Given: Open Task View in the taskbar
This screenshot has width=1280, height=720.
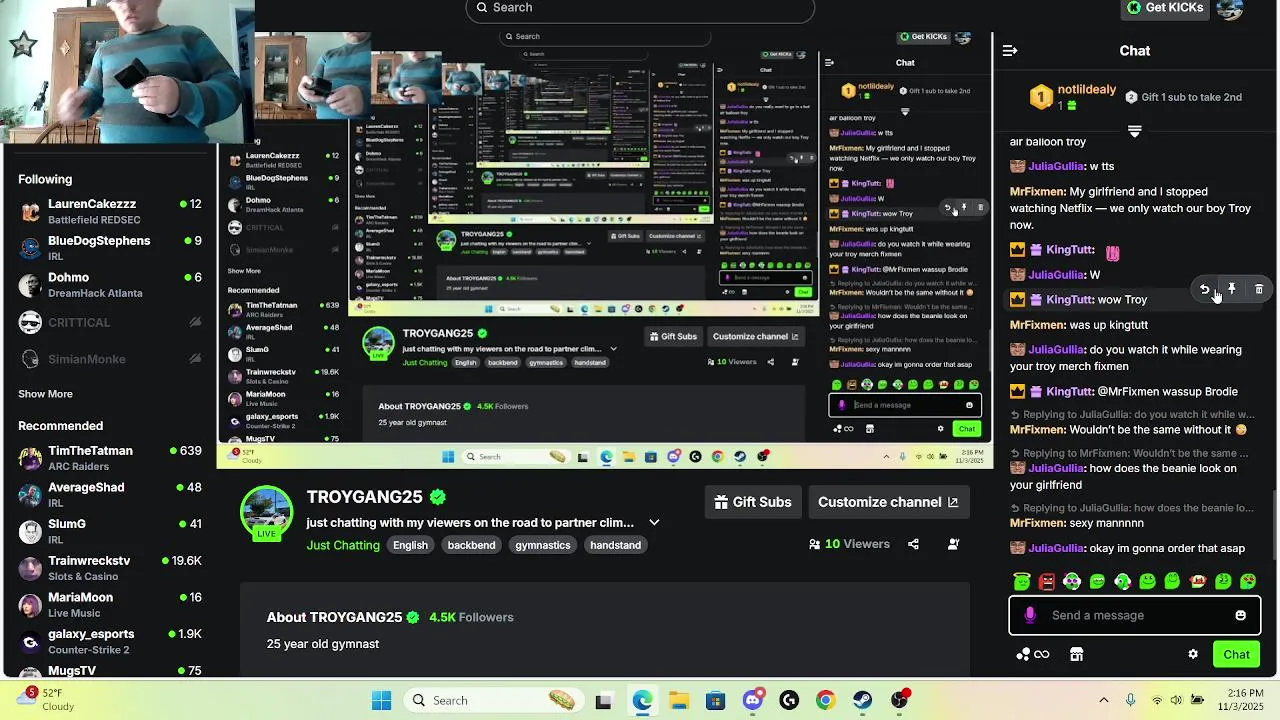Looking at the screenshot, I should coord(603,700).
